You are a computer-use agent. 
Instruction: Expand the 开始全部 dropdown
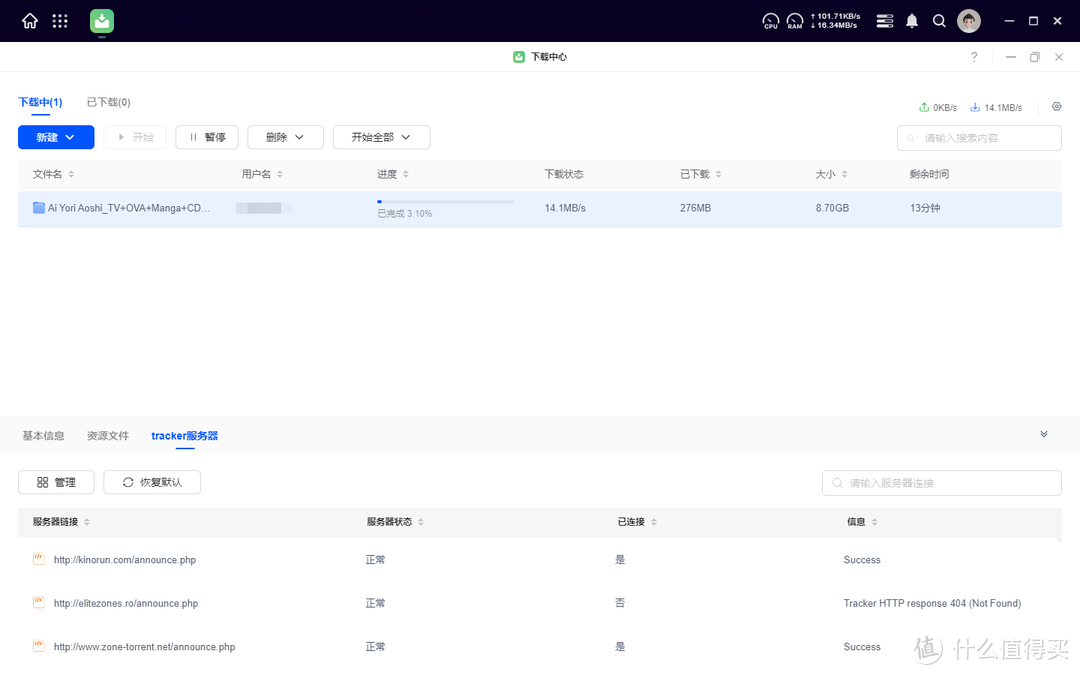tap(381, 137)
